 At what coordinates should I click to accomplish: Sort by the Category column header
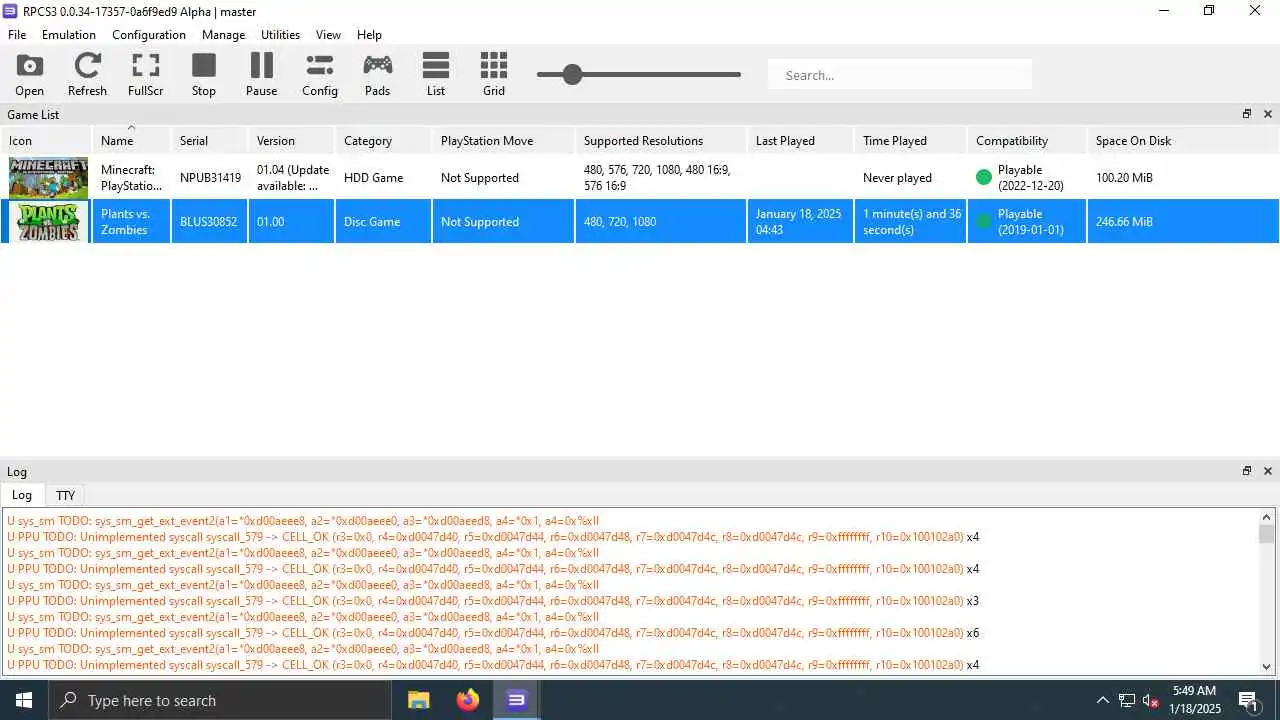[383, 140]
